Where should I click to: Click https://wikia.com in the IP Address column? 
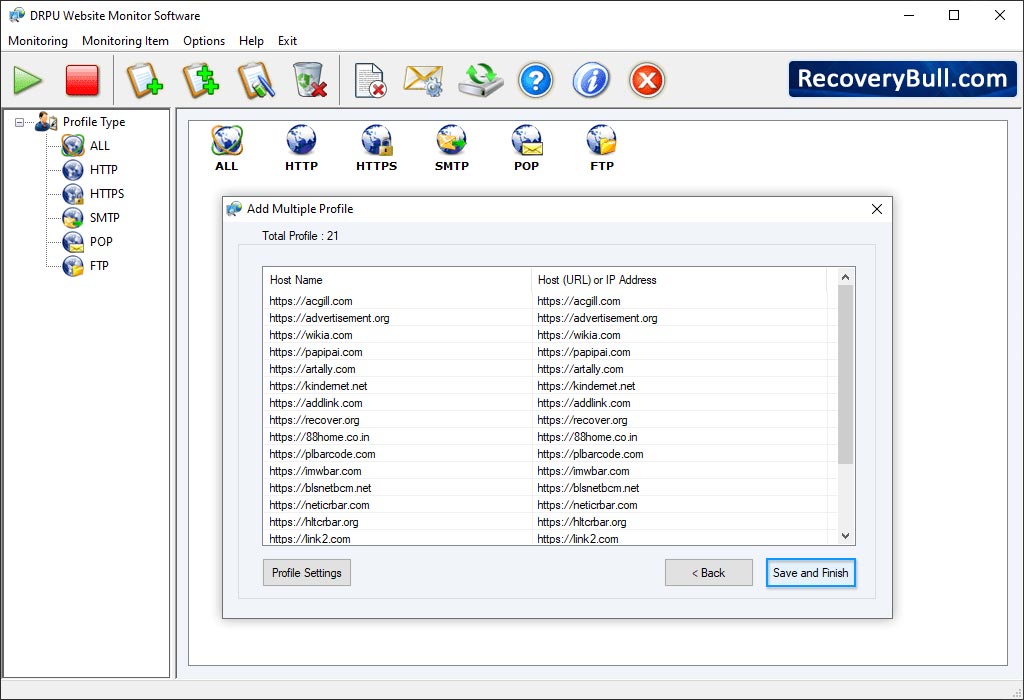pos(579,335)
